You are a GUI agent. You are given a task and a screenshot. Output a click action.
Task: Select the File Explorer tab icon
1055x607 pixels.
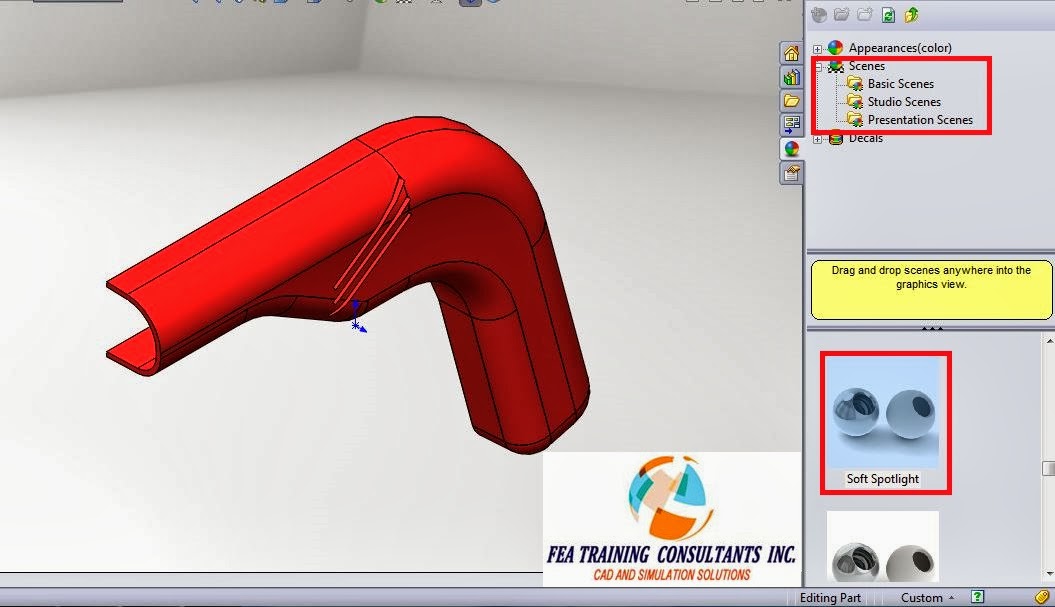791,101
